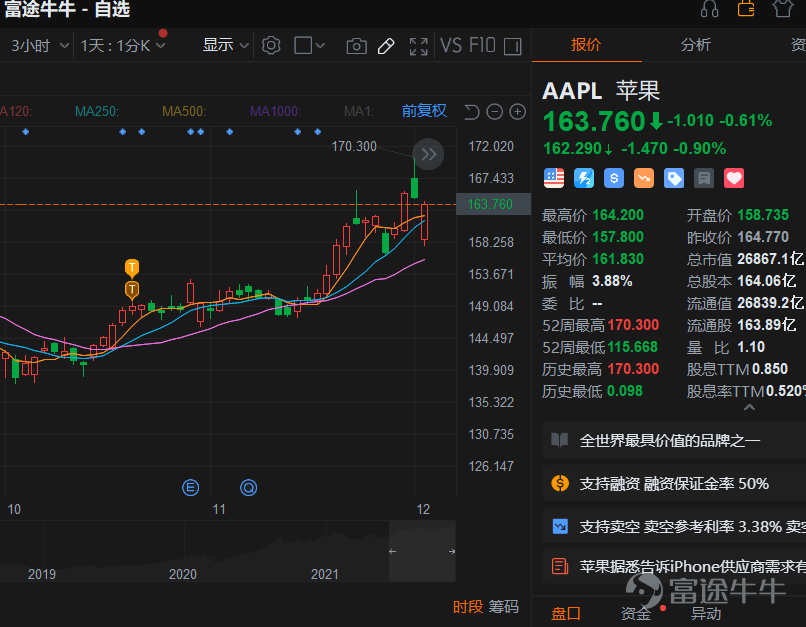The height and width of the screenshot is (627, 806).
Task: Open the 异动 bottom tab
Action: (x=705, y=613)
